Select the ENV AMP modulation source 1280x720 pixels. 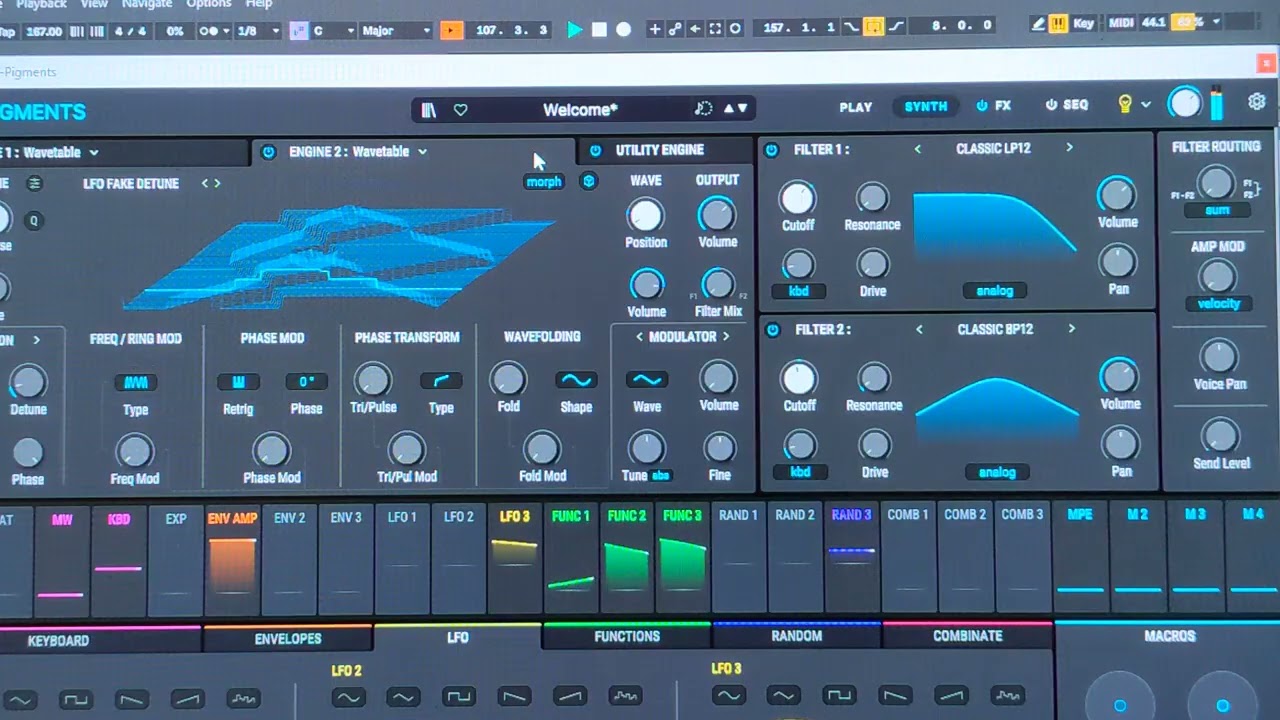(232, 559)
